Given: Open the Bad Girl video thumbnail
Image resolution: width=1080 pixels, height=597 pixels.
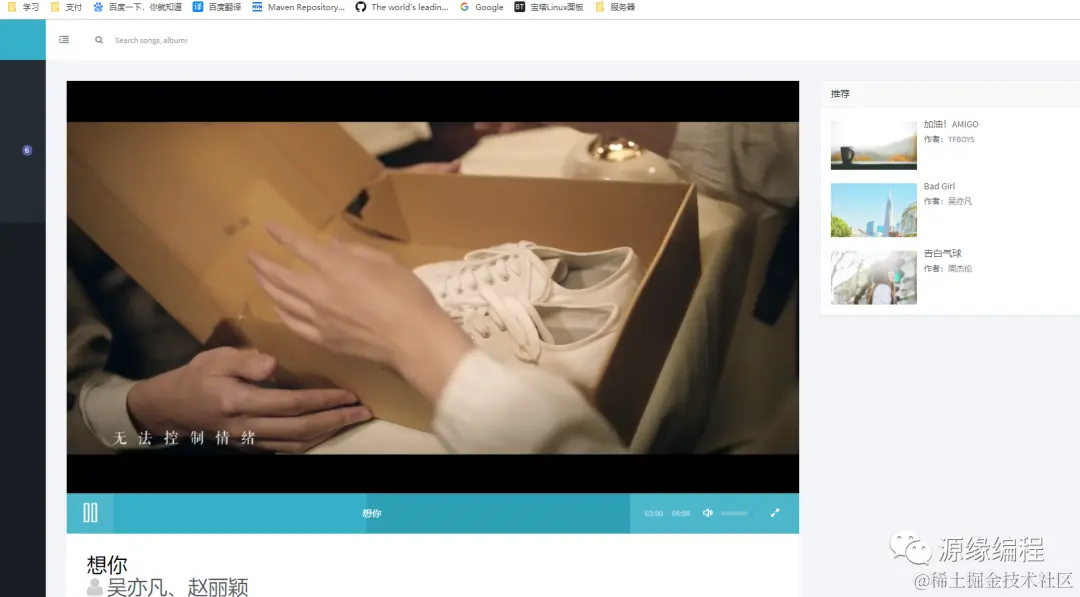Looking at the screenshot, I should [x=873, y=210].
